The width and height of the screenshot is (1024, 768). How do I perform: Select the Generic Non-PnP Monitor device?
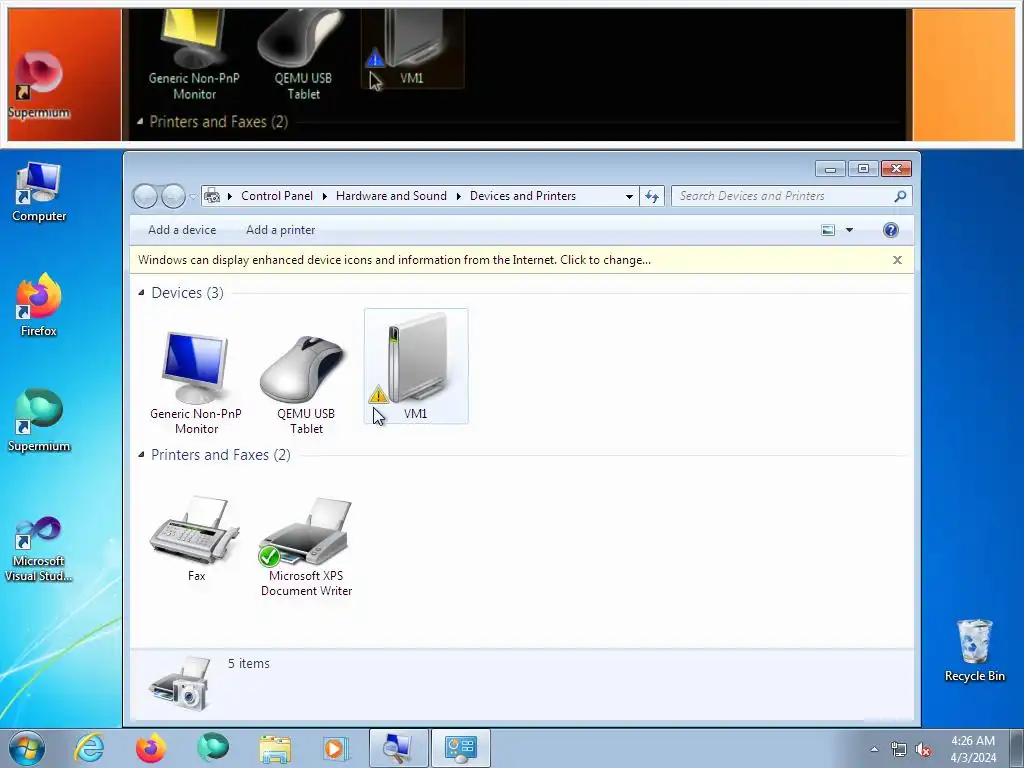[196, 383]
